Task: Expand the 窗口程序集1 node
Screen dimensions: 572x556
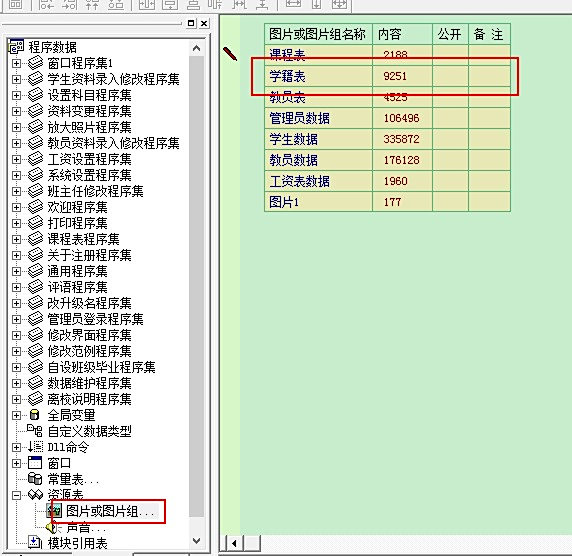Action: tap(16, 63)
